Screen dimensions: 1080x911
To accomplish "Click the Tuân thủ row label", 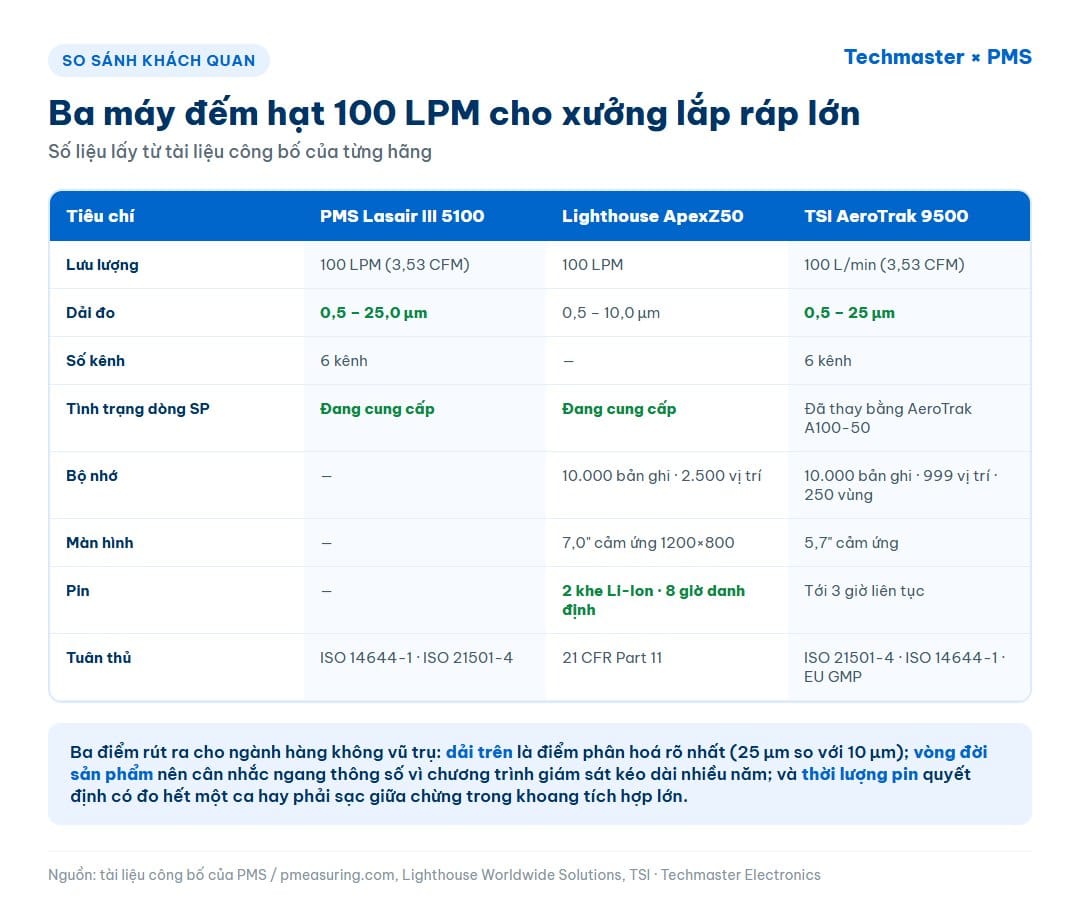I will click(98, 658).
